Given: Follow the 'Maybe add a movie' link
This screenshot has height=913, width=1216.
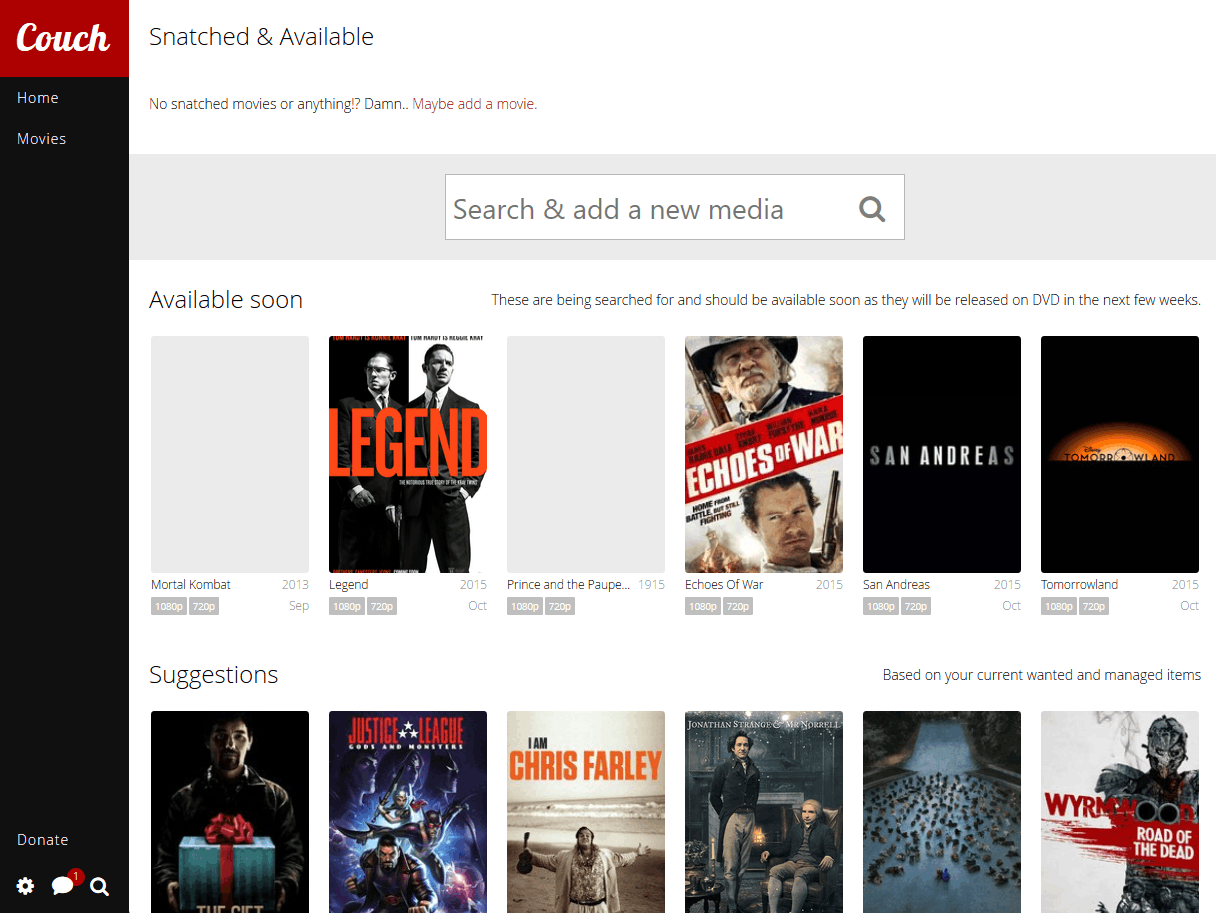Looking at the screenshot, I should point(475,104).
